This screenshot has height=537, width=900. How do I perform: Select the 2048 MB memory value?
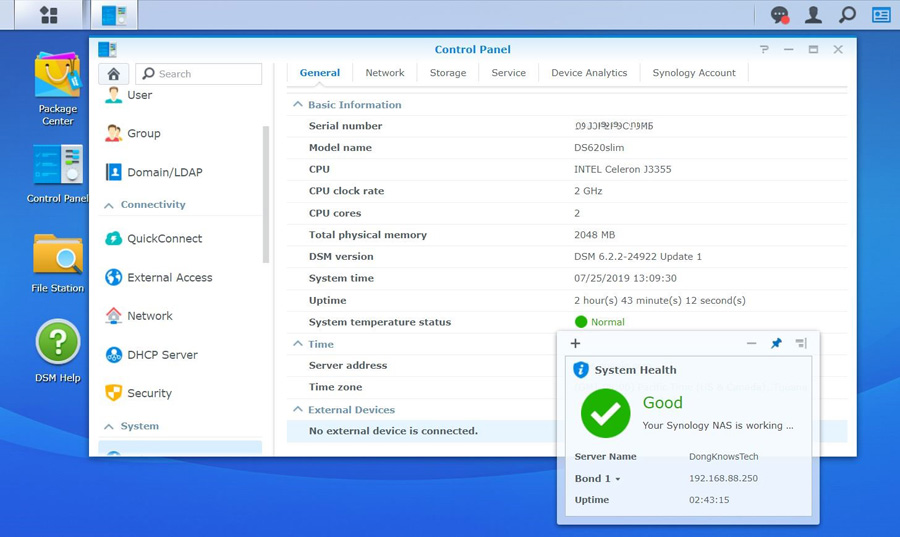click(x=594, y=235)
